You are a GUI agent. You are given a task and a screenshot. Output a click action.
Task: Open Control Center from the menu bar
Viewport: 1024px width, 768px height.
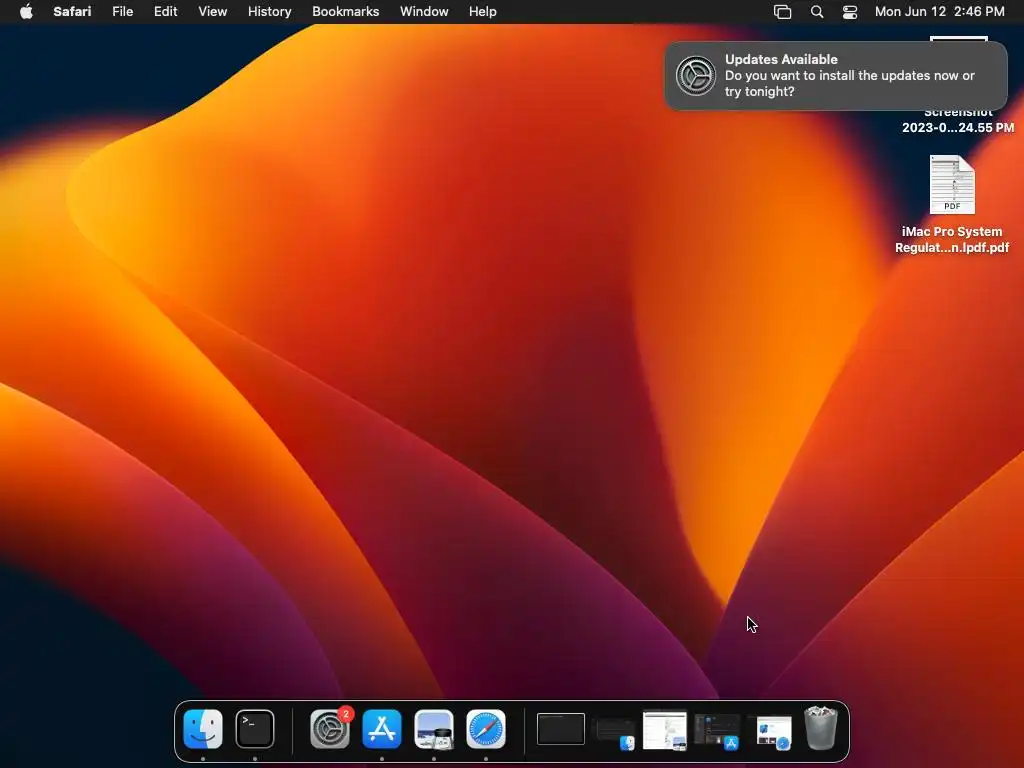point(850,12)
